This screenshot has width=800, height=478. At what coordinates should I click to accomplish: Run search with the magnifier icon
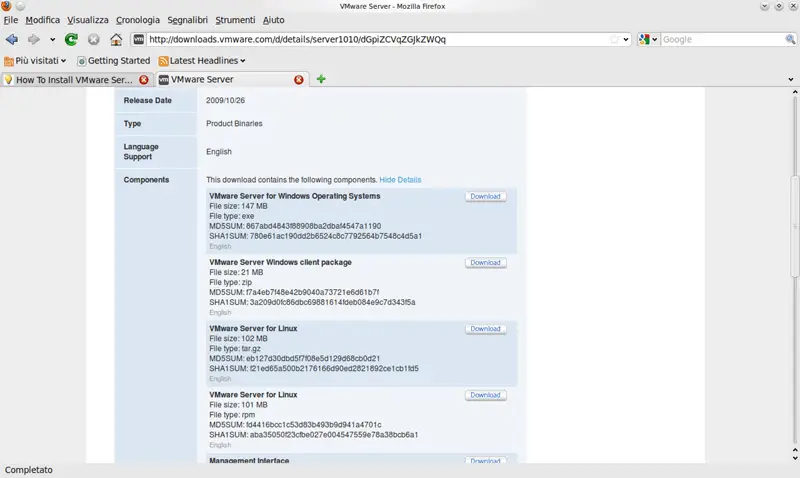pyautogui.click(x=790, y=39)
